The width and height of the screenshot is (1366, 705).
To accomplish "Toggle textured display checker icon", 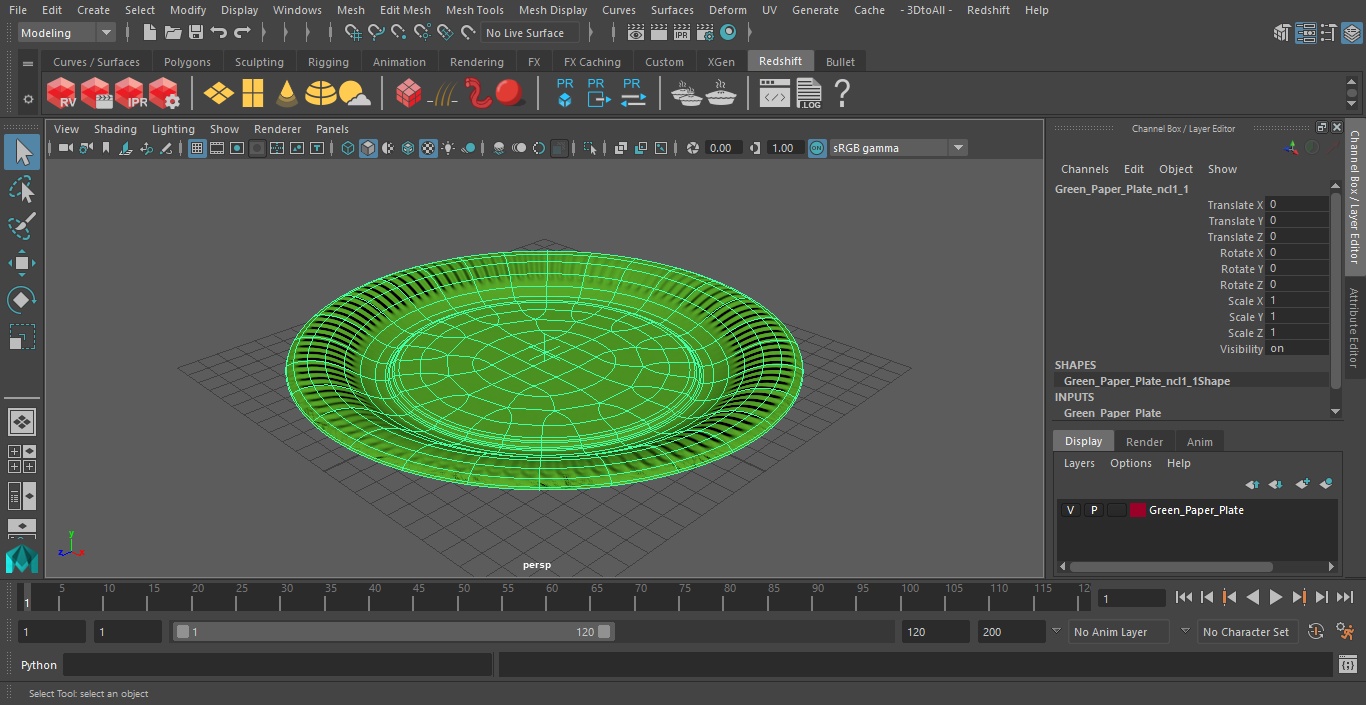I will 428,148.
